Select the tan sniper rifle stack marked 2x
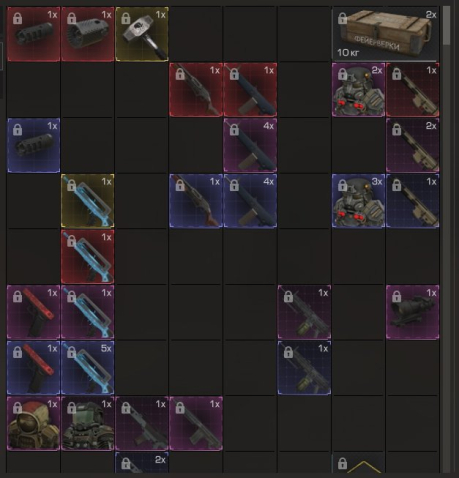Screen dimensions: 459x478 (x=413, y=145)
